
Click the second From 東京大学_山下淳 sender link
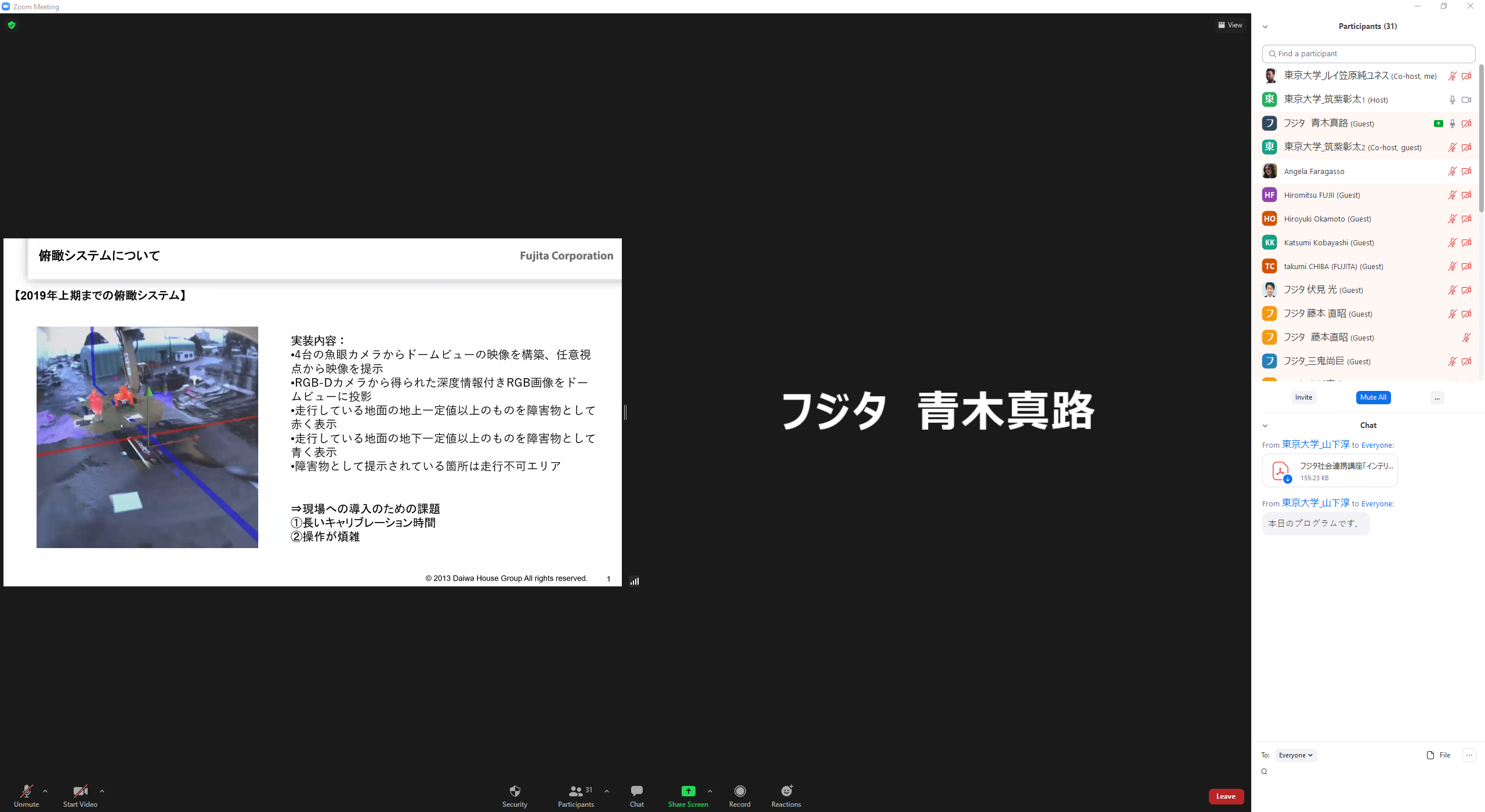pyautogui.click(x=1316, y=503)
